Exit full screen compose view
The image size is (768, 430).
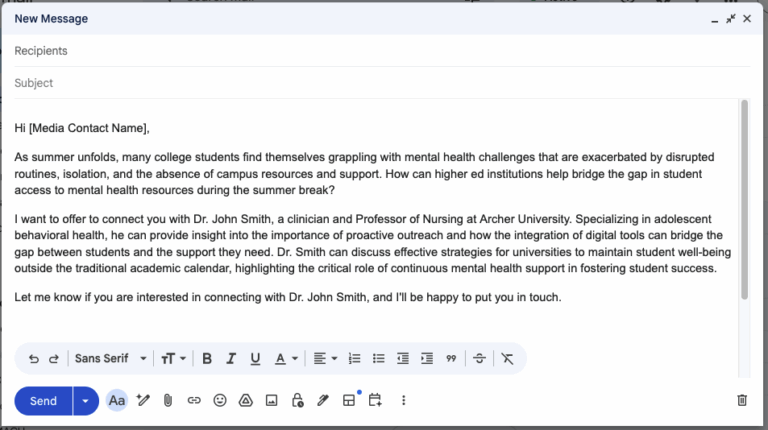tap(731, 19)
